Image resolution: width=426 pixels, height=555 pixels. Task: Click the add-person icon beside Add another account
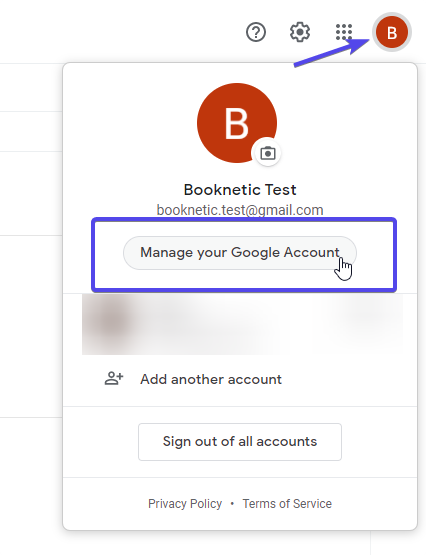point(114,378)
